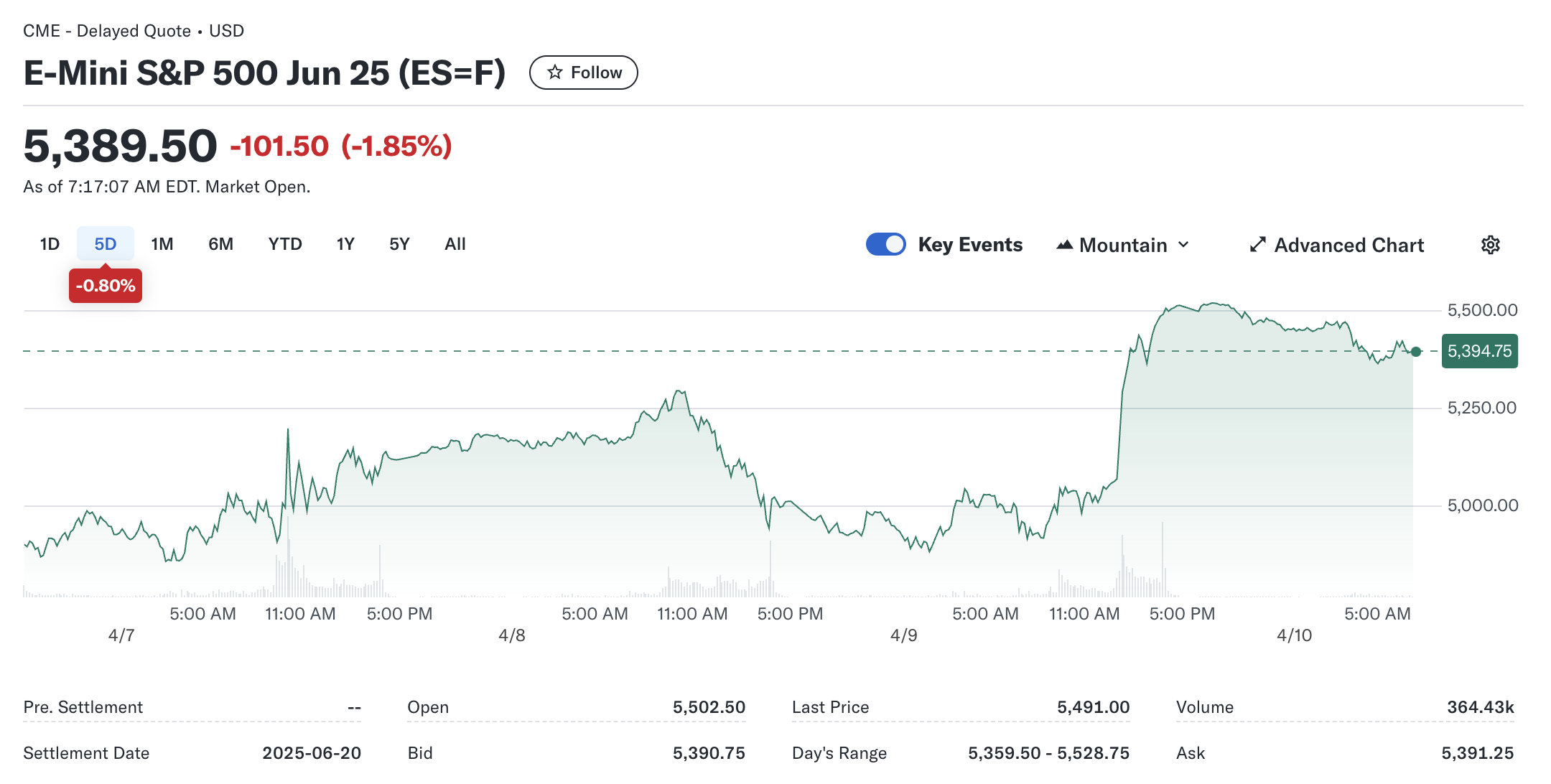This screenshot has width=1551, height=784.
Task: Click the selected 5D range tab
Action: click(x=106, y=244)
